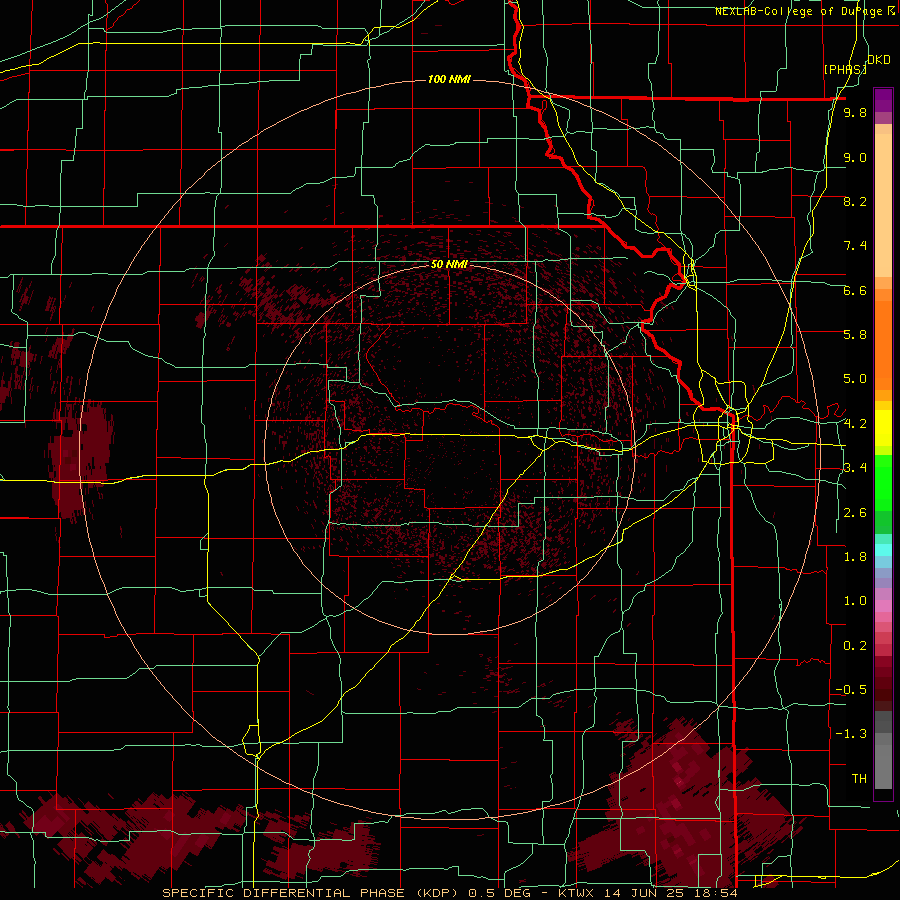
Task: Click the "50 NMI" range ring label
Action: click(x=449, y=265)
